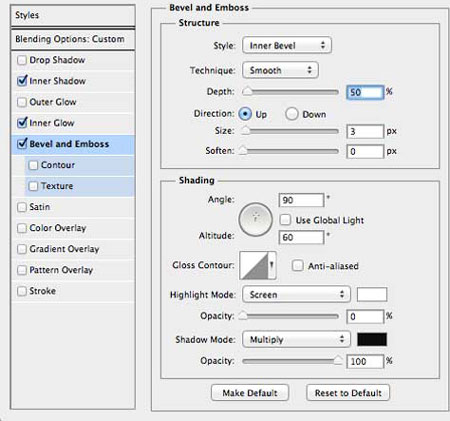Click the Angle and Altitude dial
The width and height of the screenshot is (450, 421).
pos(255,219)
